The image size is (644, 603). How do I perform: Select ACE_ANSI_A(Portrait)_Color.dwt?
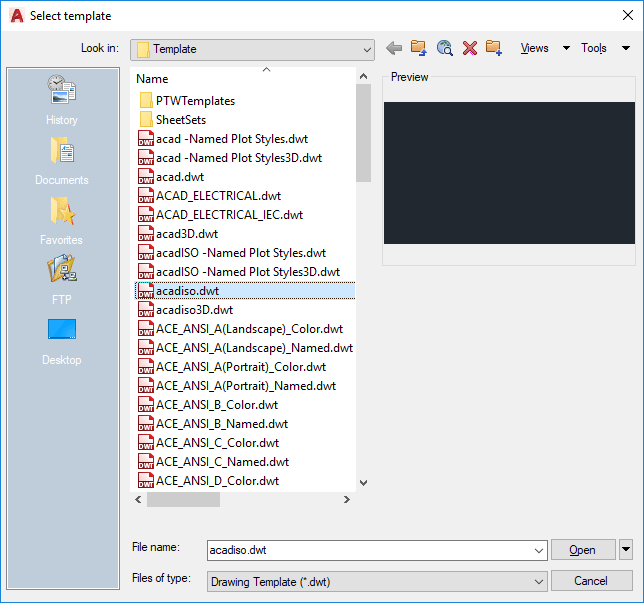(241, 367)
